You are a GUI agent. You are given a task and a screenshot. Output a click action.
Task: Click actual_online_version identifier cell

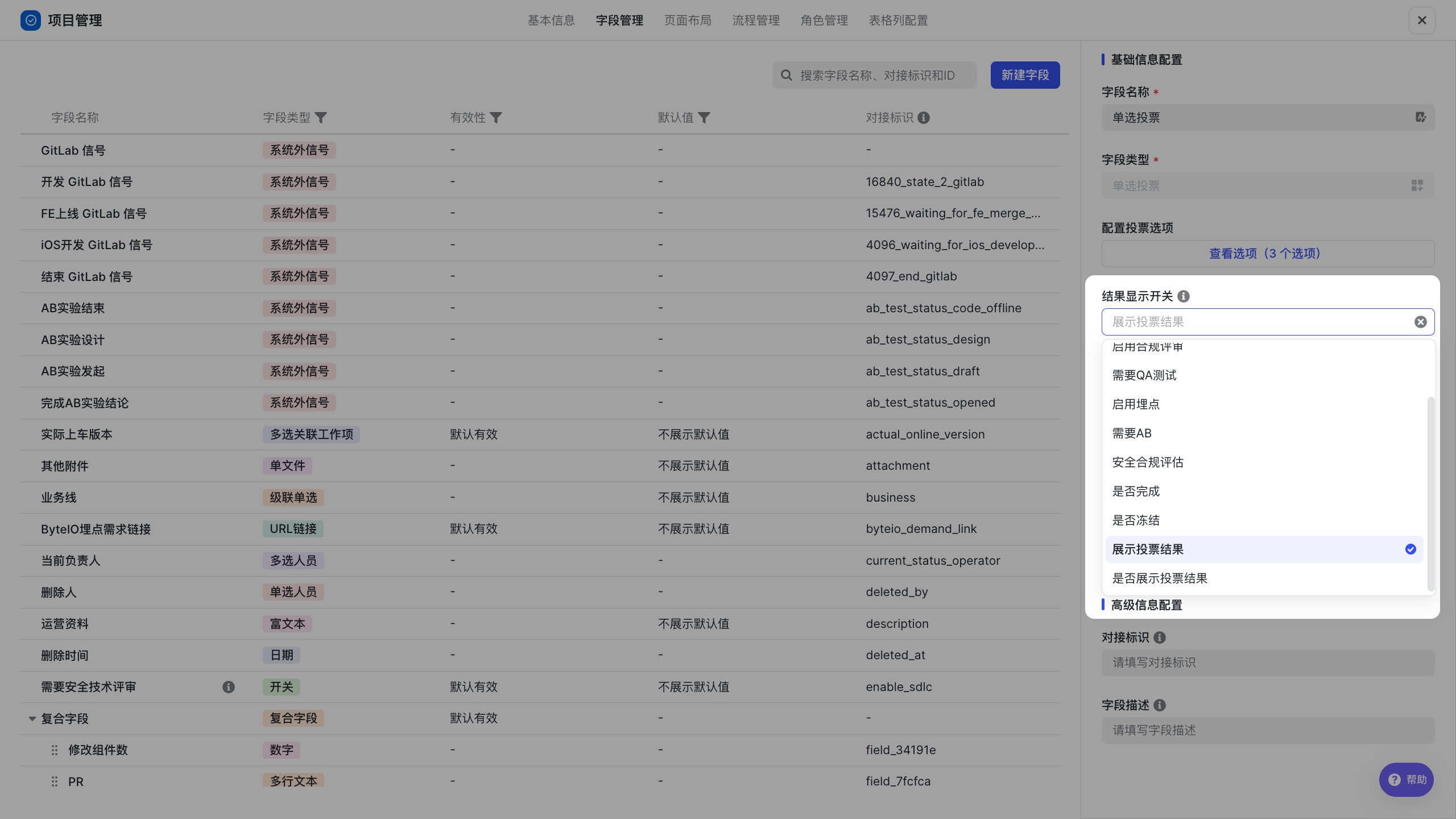[x=925, y=435]
